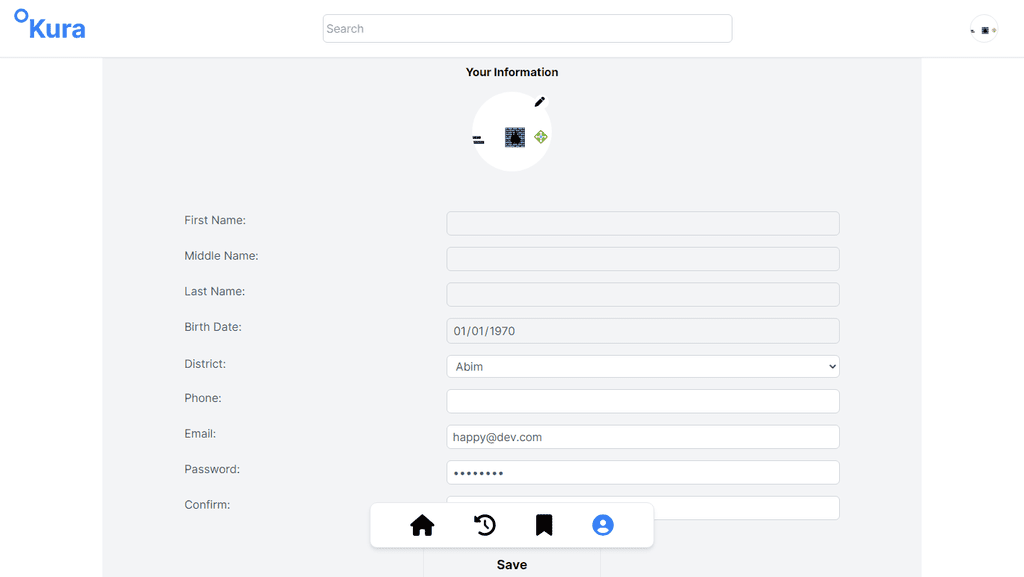This screenshot has height=577, width=1024.
Task: Click the 'Your Information' heading
Action: click(x=512, y=72)
